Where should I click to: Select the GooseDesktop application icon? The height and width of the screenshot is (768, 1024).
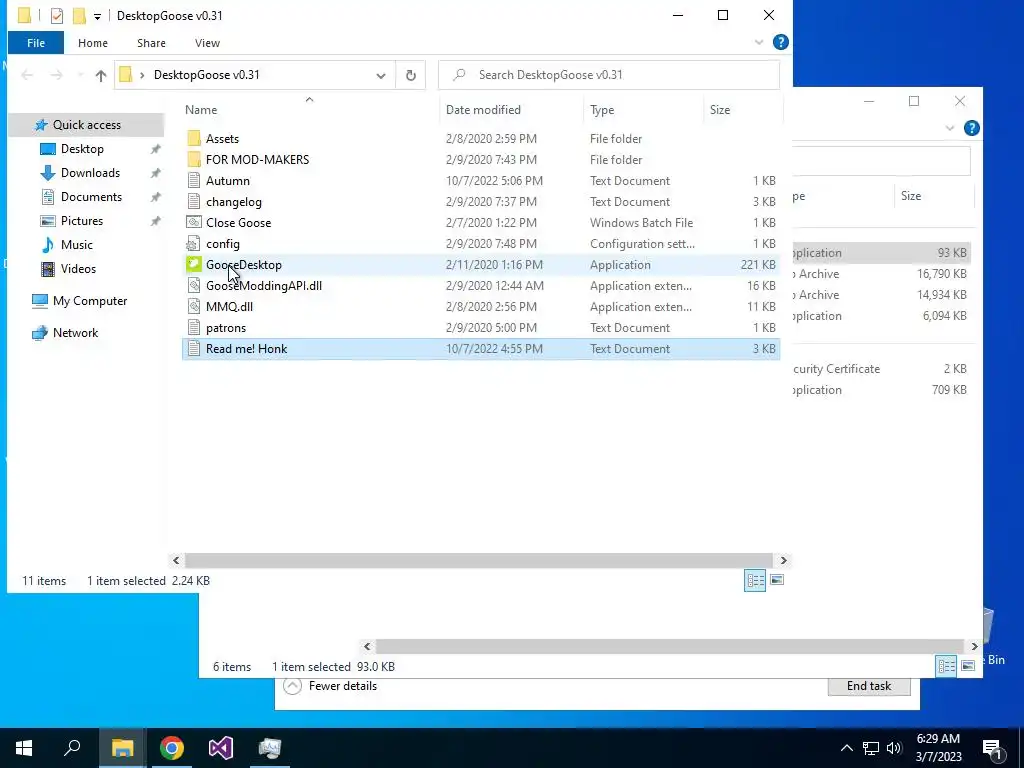point(193,264)
